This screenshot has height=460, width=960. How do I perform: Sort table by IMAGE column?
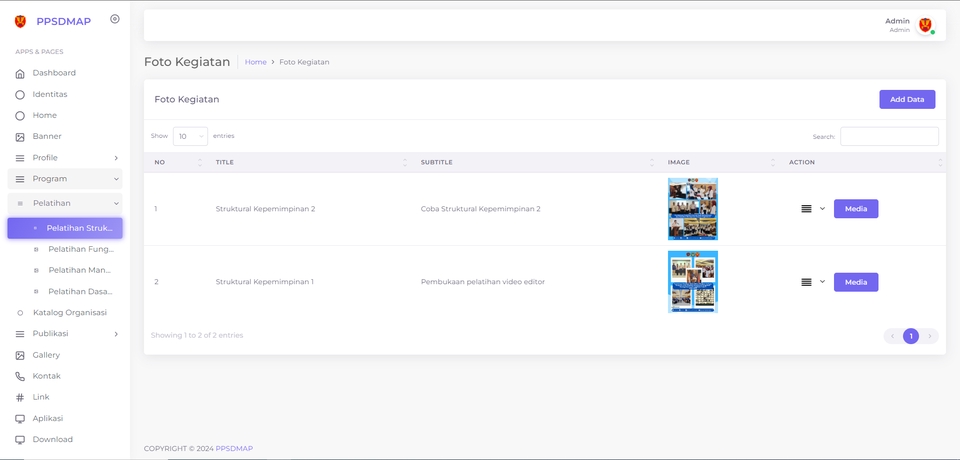point(719,162)
